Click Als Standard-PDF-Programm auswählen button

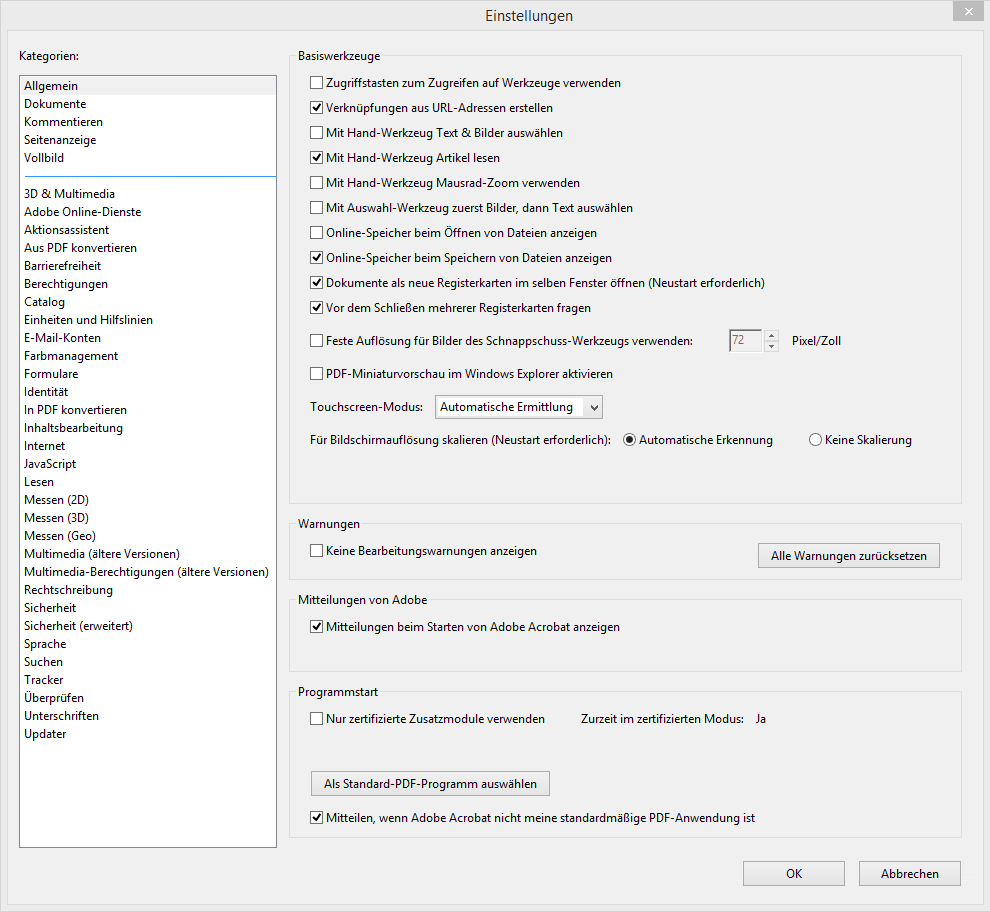(430, 784)
